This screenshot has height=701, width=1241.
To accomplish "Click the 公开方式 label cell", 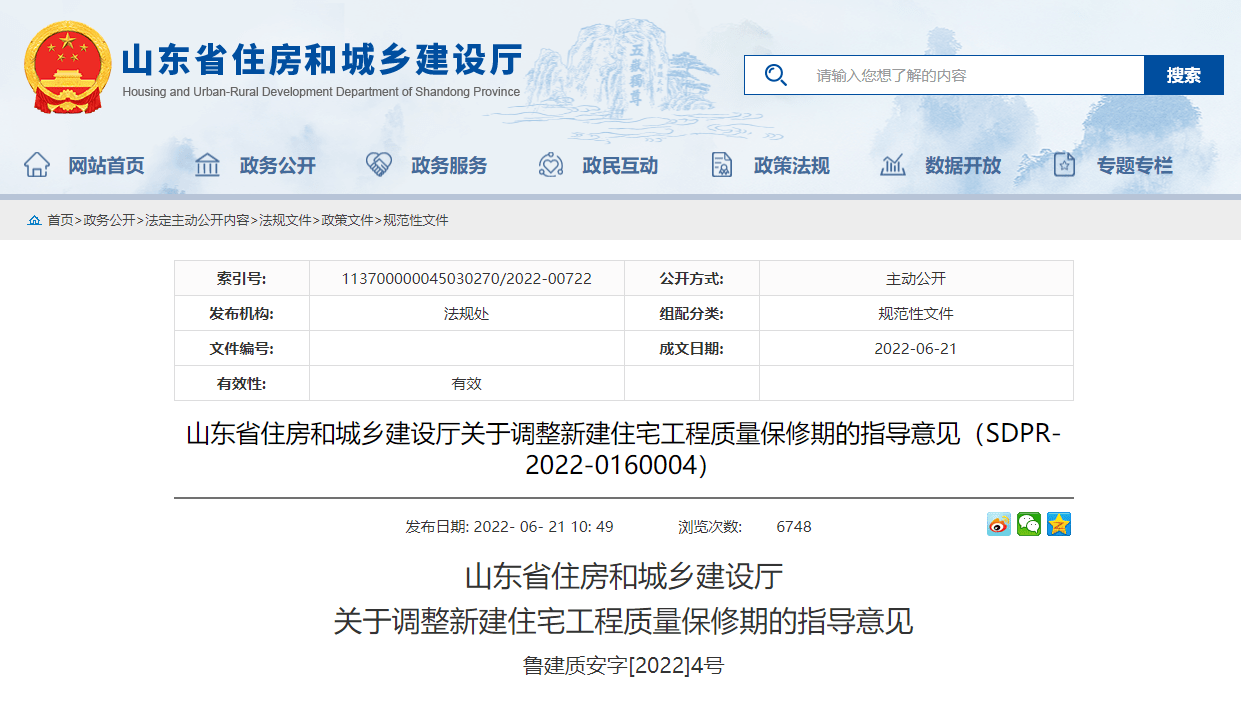I will [692, 279].
